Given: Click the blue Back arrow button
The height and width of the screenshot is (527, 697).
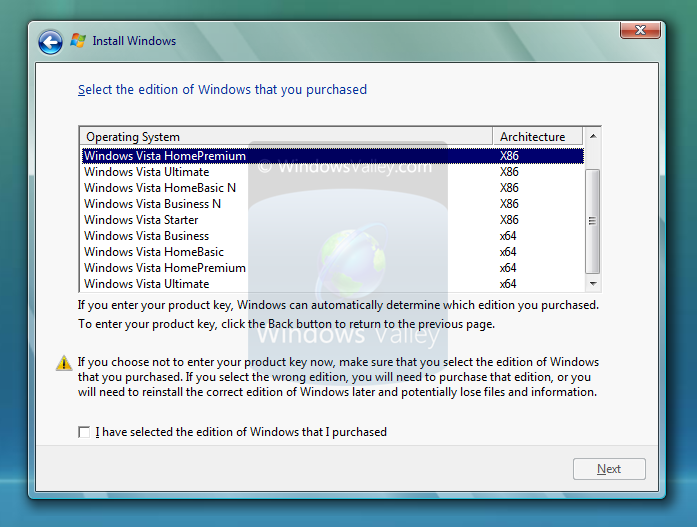Looking at the screenshot, I should click(50, 42).
